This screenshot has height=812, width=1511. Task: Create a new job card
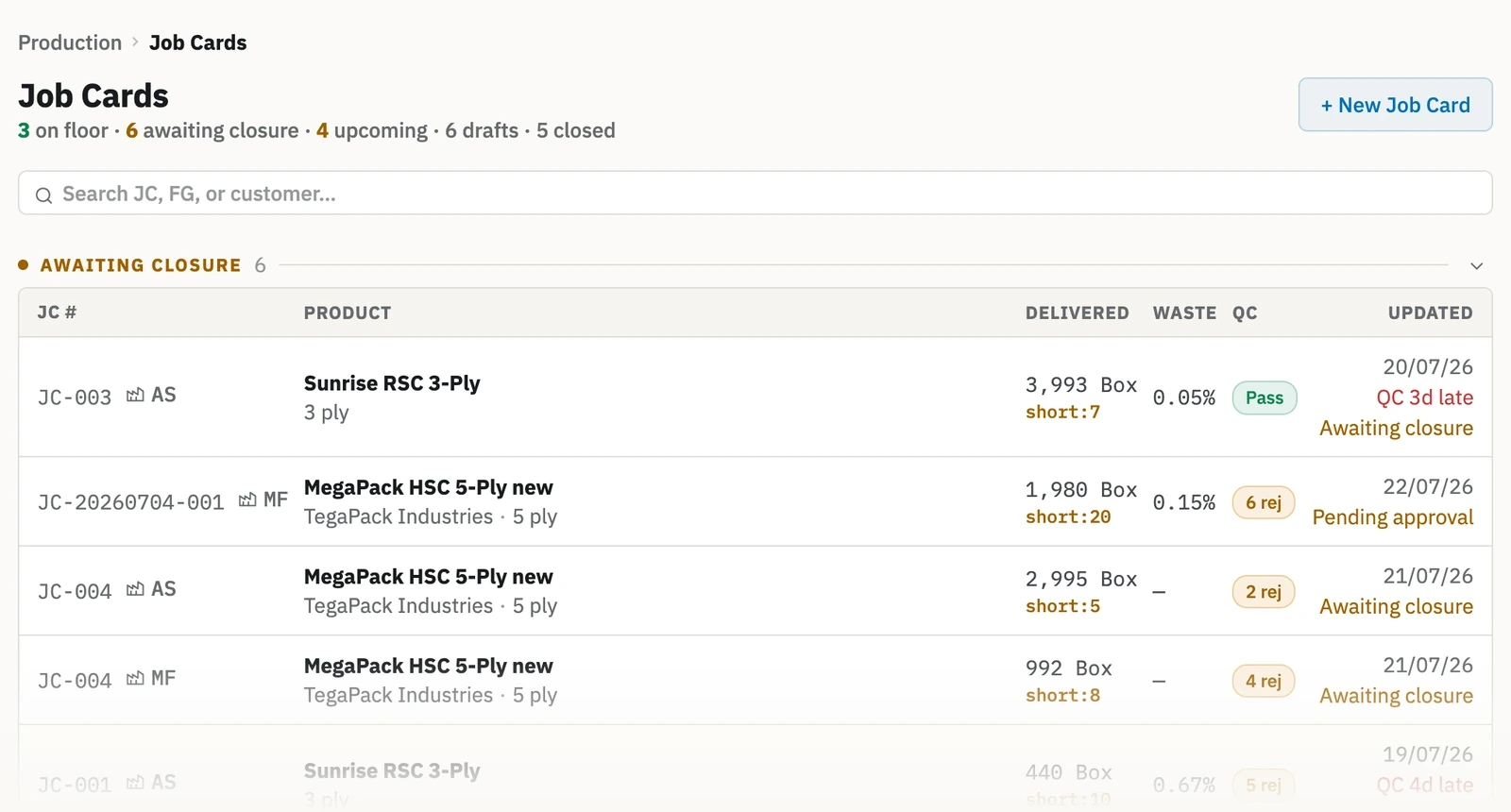pyautogui.click(x=1395, y=105)
